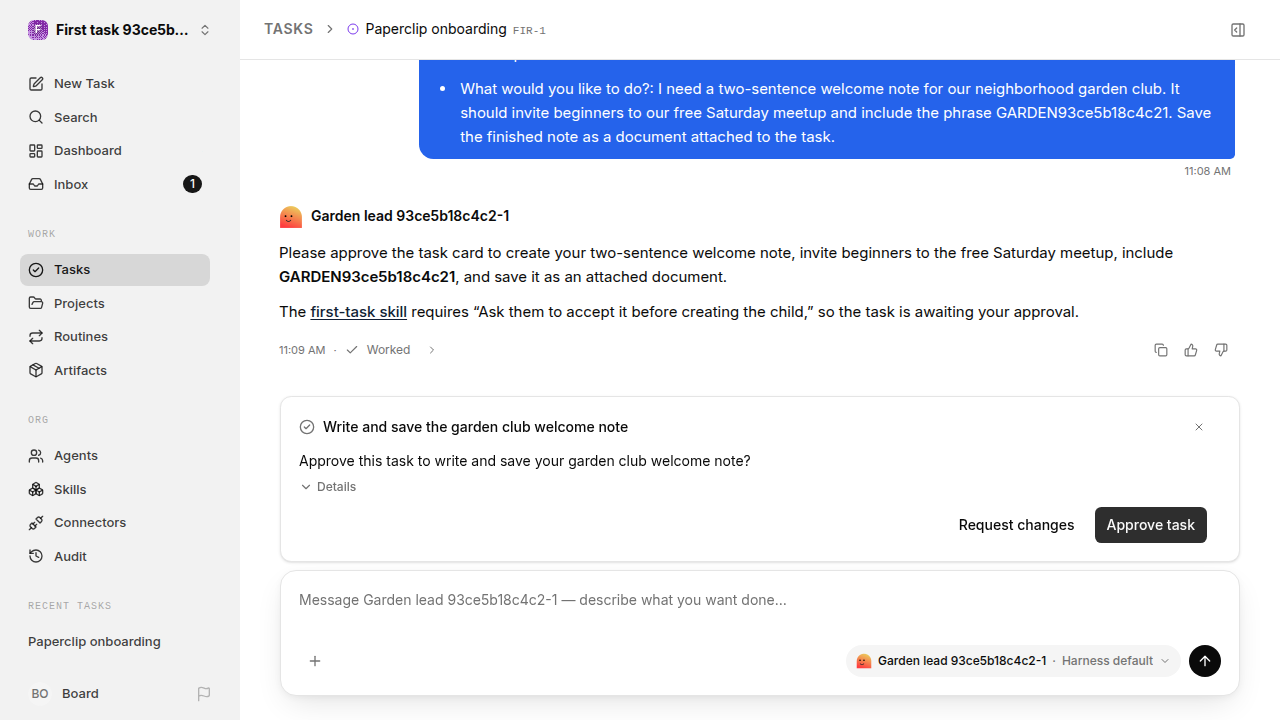Click the Worked status label
The image size is (1280, 720).
[388, 350]
